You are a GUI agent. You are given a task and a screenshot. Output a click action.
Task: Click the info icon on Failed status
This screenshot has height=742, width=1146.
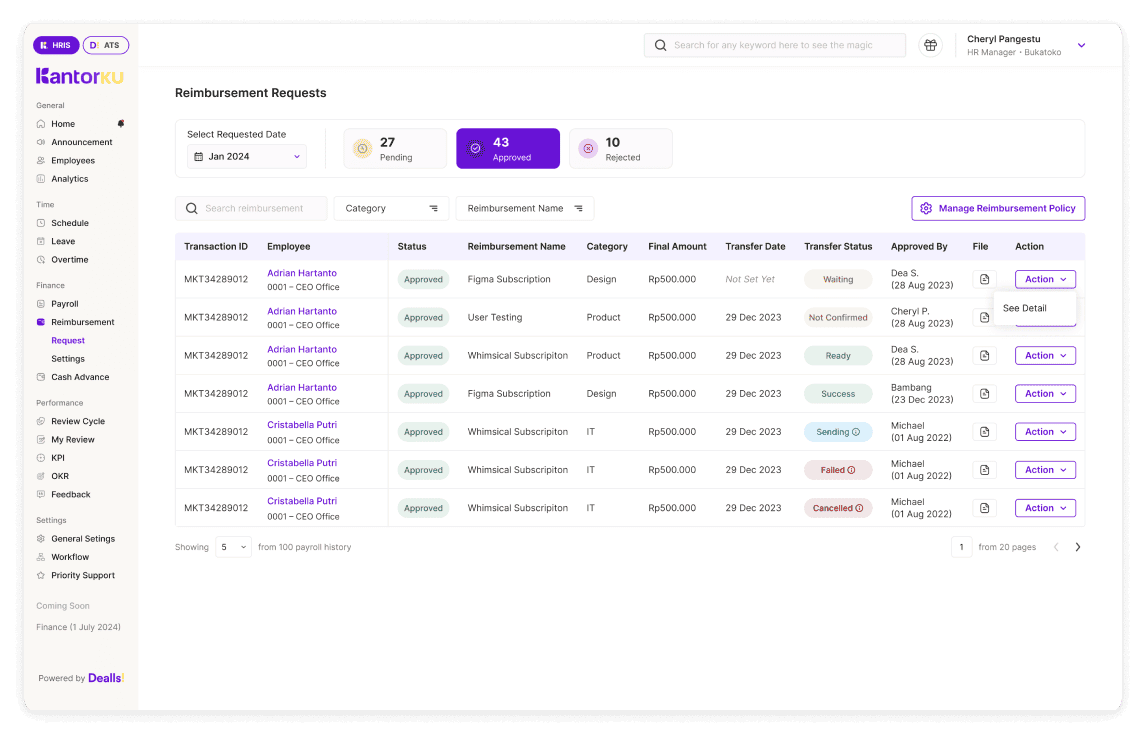(x=852, y=470)
